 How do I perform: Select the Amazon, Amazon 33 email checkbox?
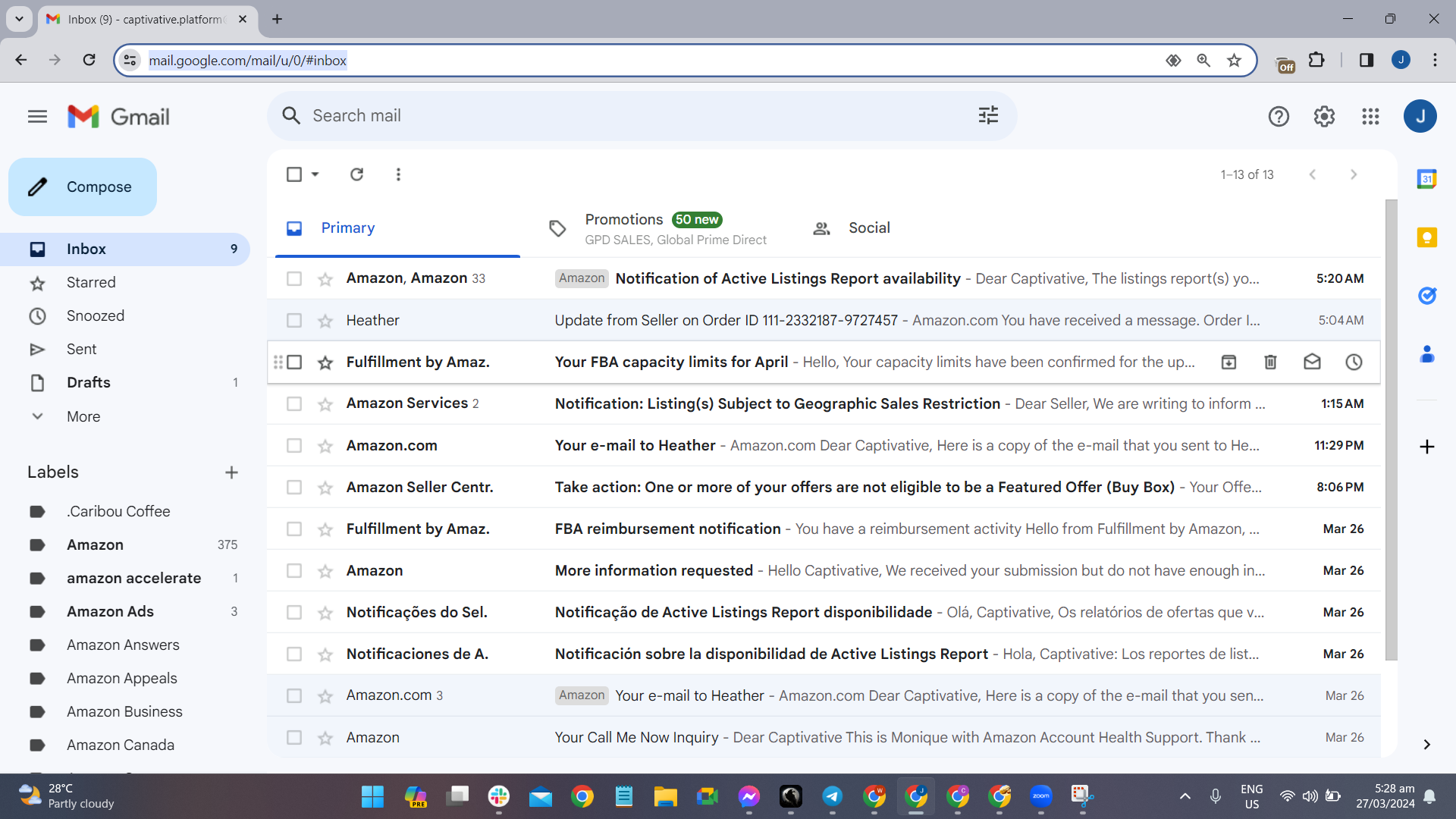294,279
